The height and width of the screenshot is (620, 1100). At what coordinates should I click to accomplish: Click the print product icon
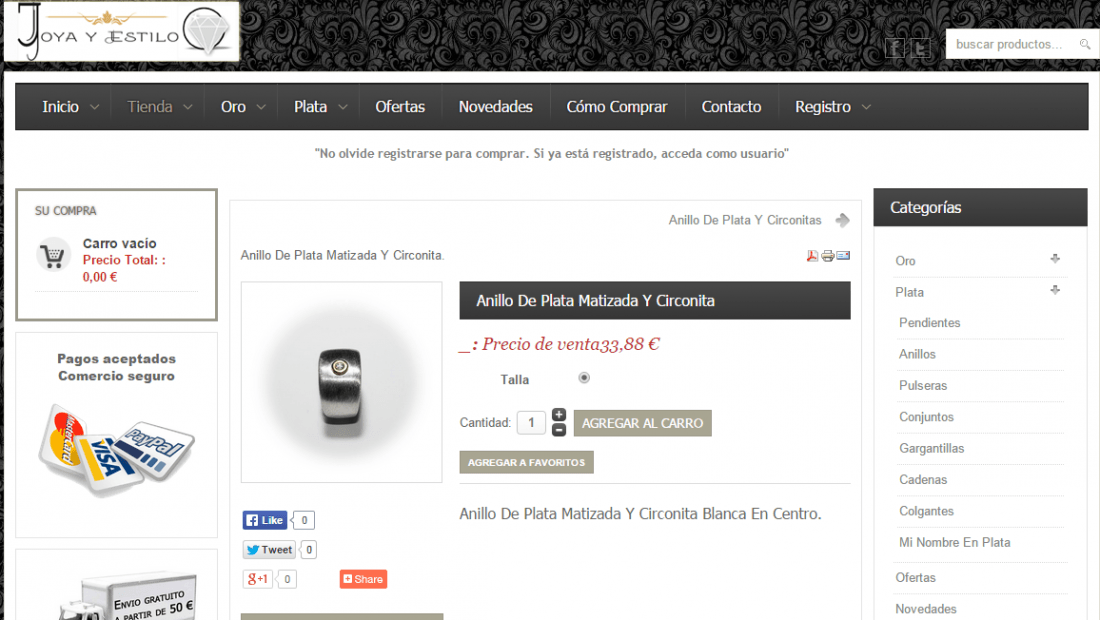tap(828, 255)
